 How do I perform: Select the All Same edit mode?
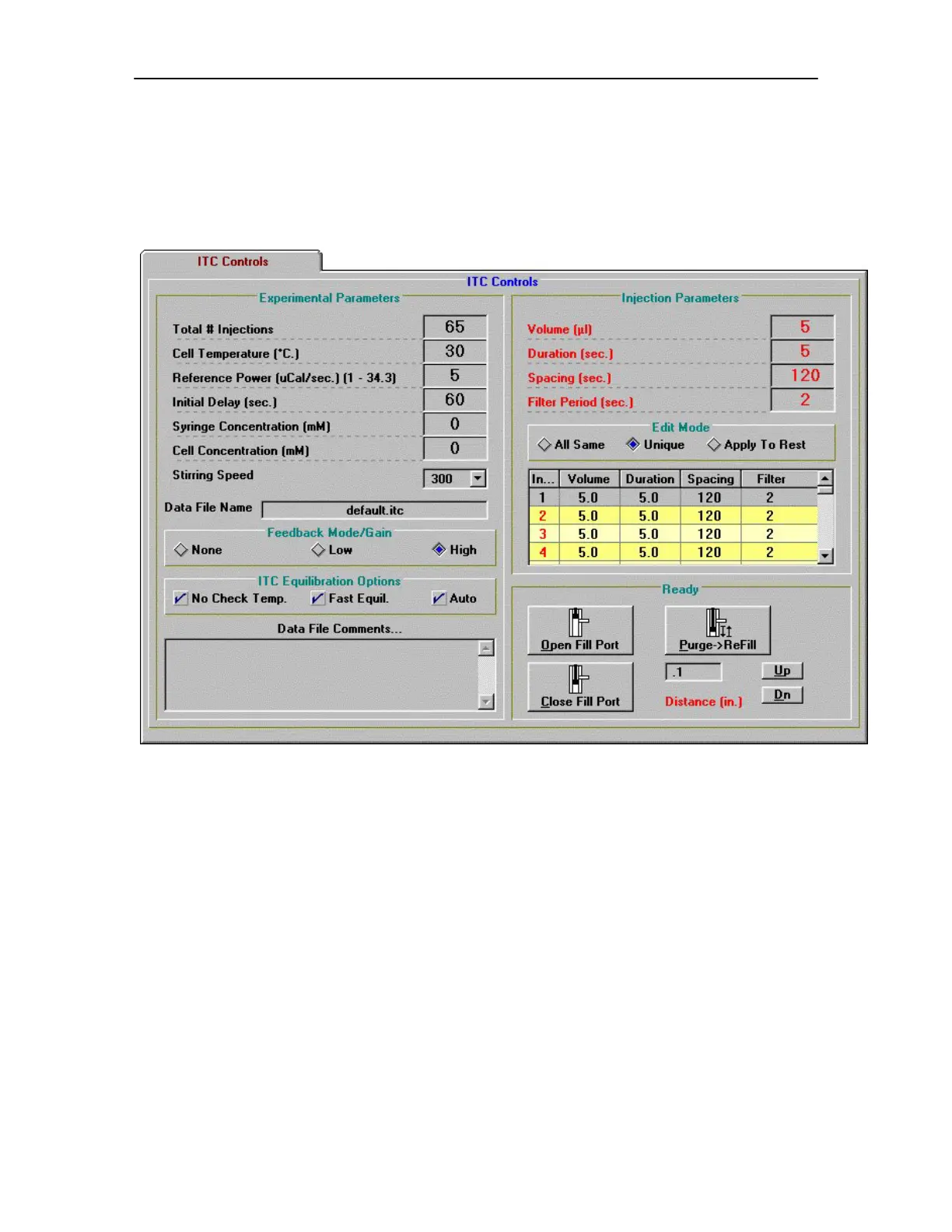click(x=572, y=445)
